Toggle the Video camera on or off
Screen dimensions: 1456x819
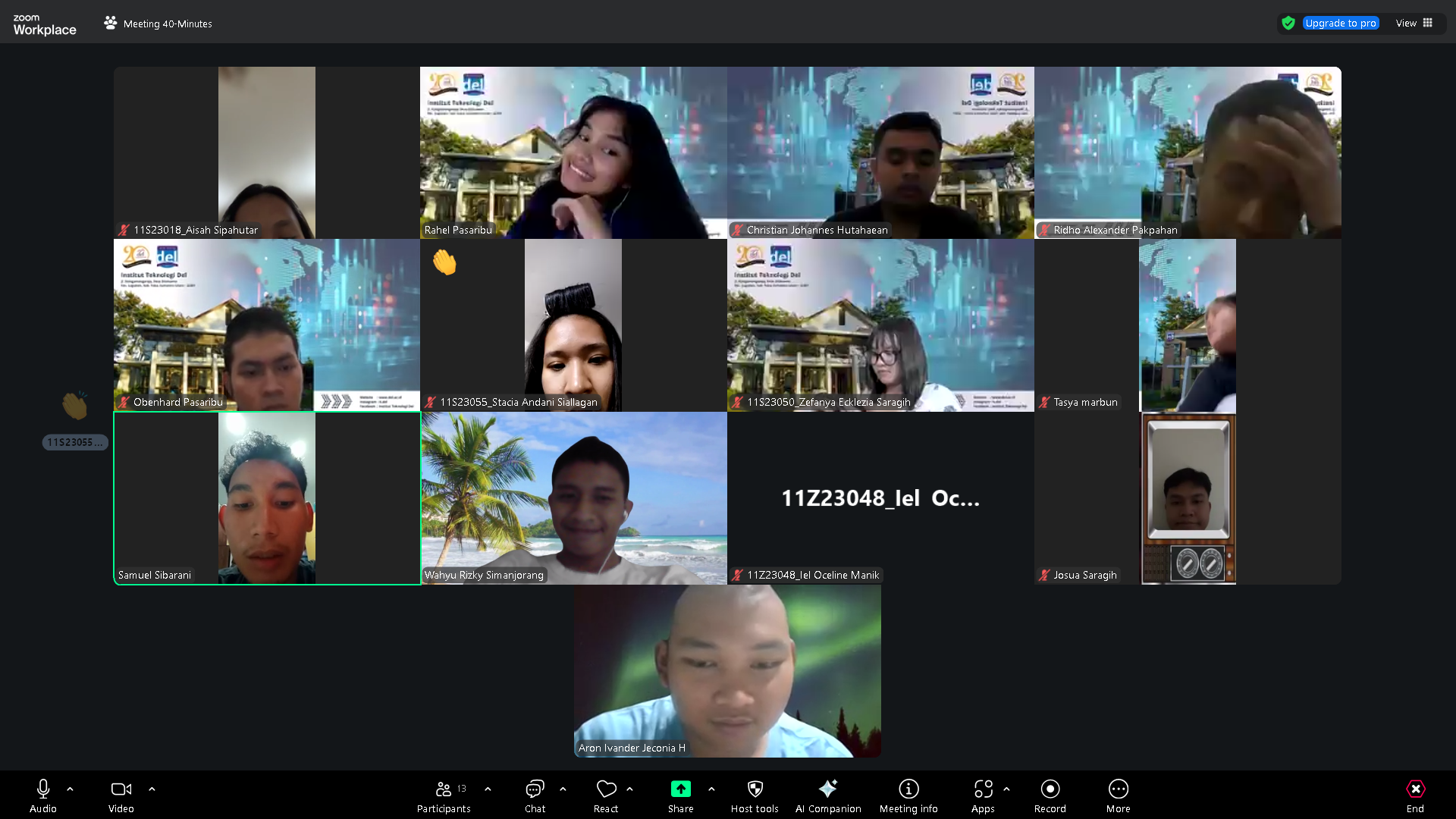coord(121,789)
